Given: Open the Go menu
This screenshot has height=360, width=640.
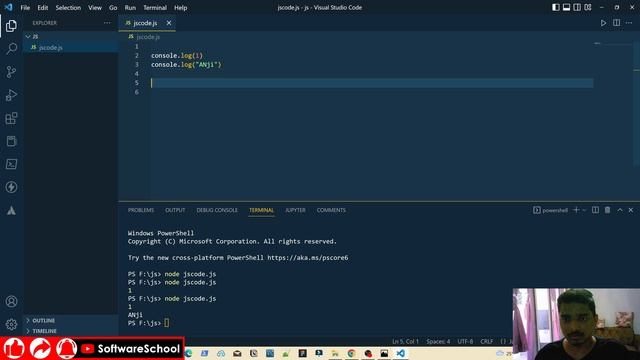Looking at the screenshot, I should click(113, 7).
